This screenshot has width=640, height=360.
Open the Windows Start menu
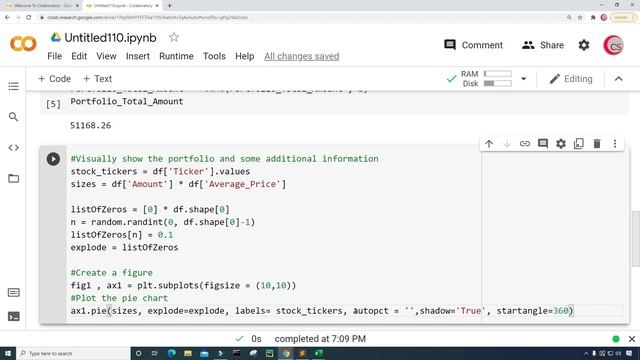(8, 353)
